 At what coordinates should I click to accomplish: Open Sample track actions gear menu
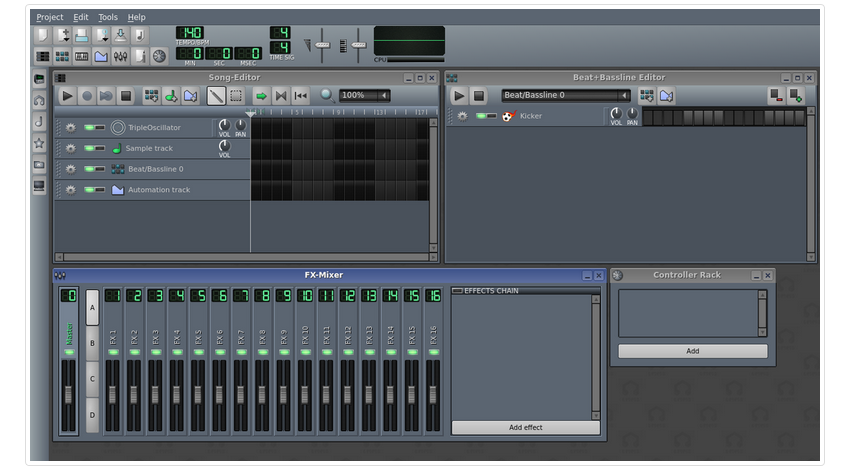pos(71,148)
